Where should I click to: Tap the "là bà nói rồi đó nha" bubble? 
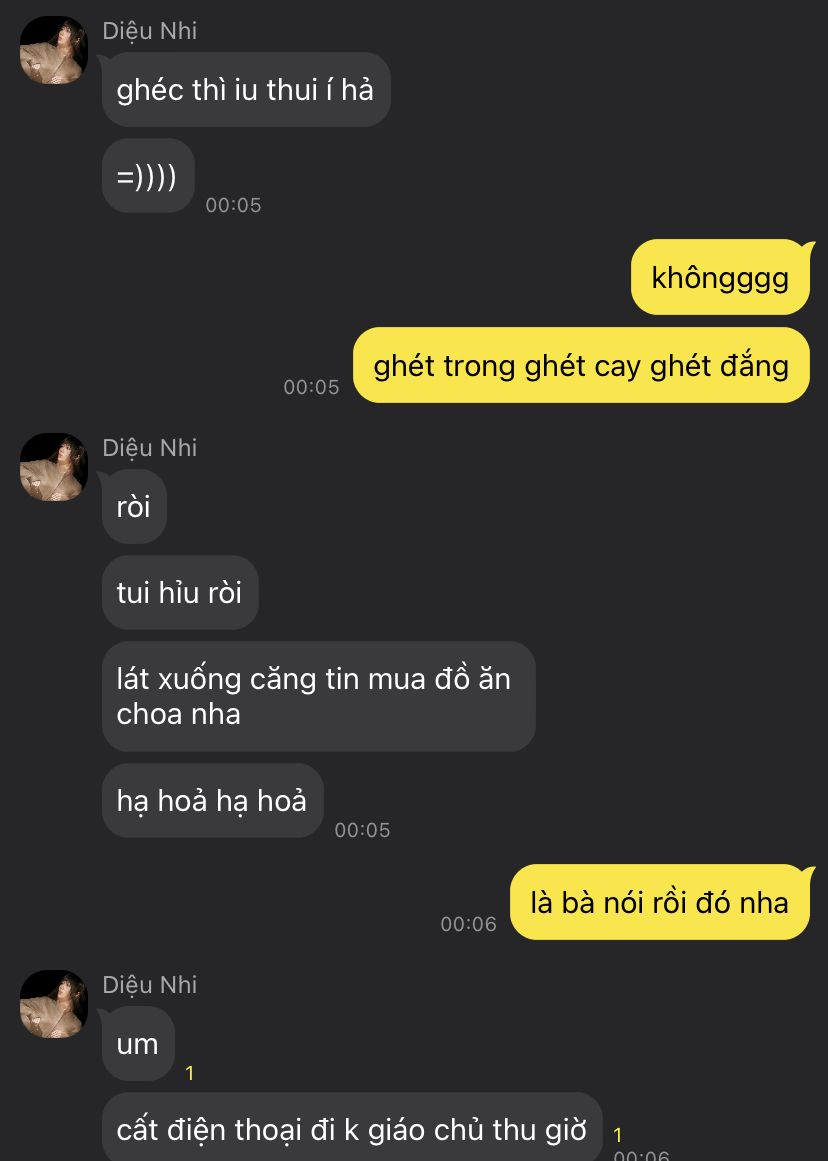coord(660,902)
